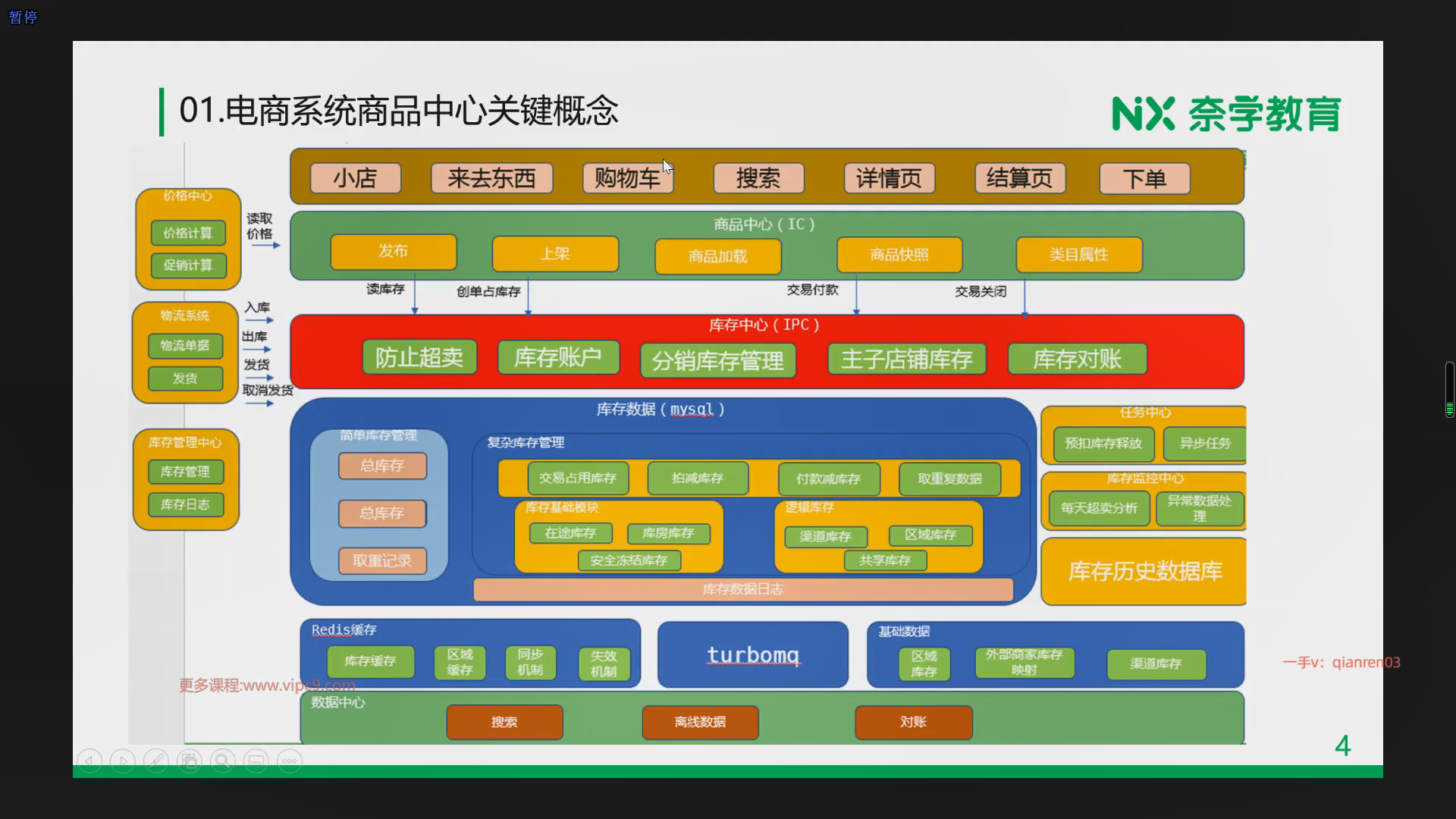The width and height of the screenshot is (1456, 819).
Task: Click the 暂停 pause label
Action: (23, 17)
